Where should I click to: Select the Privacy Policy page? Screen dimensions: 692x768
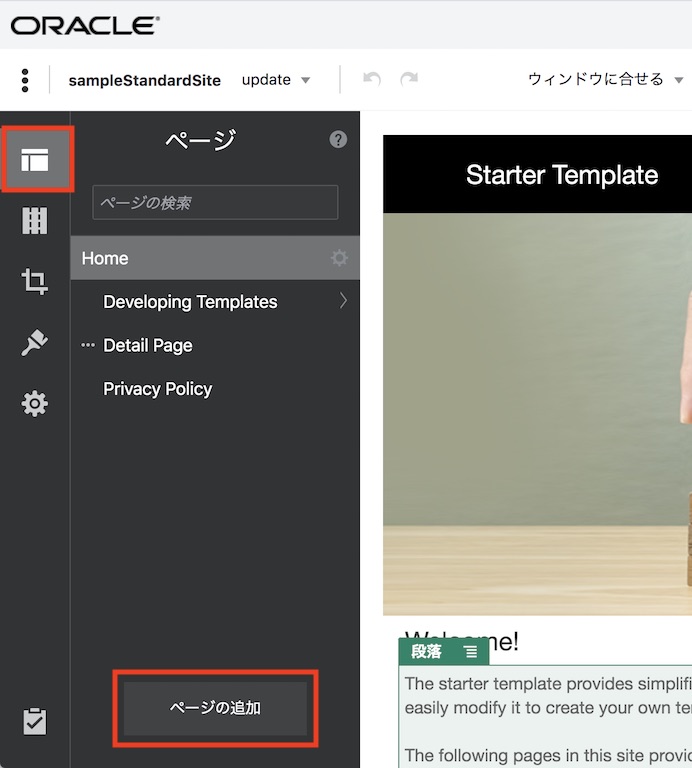click(x=157, y=389)
